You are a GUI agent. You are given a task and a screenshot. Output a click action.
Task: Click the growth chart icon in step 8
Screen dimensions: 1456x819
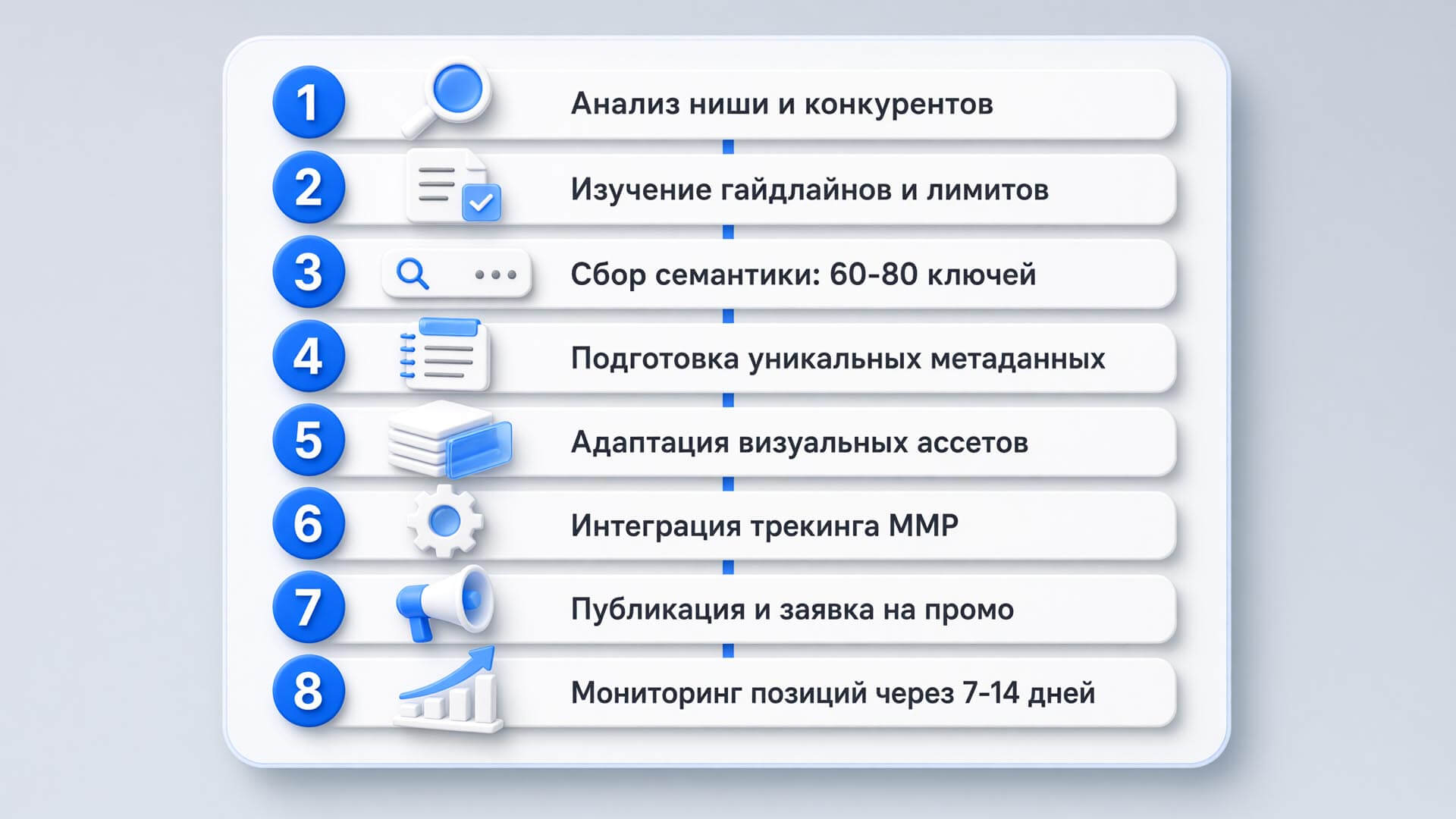[448, 689]
